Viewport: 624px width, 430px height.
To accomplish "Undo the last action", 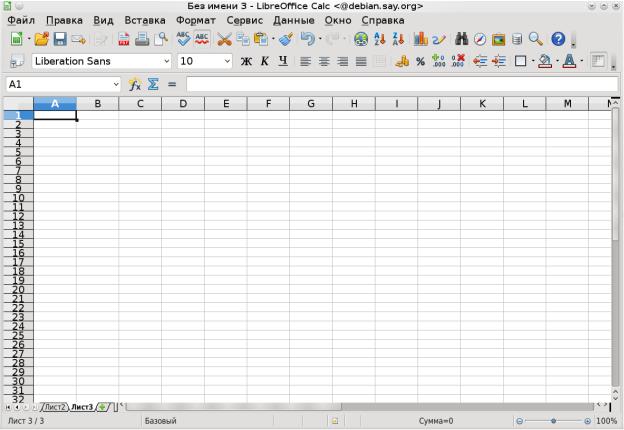I will pyautogui.click(x=307, y=39).
